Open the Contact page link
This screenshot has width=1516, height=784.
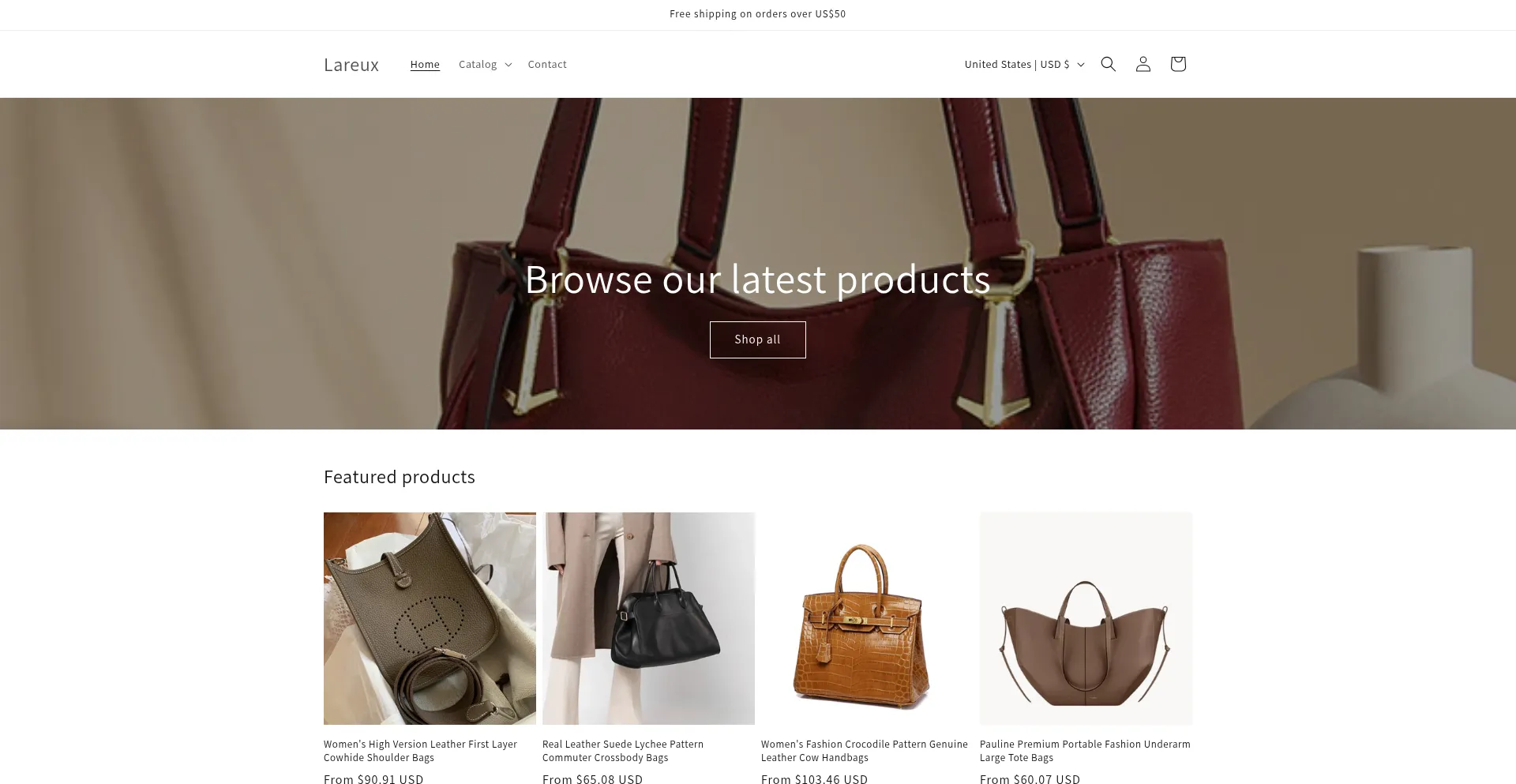click(547, 64)
